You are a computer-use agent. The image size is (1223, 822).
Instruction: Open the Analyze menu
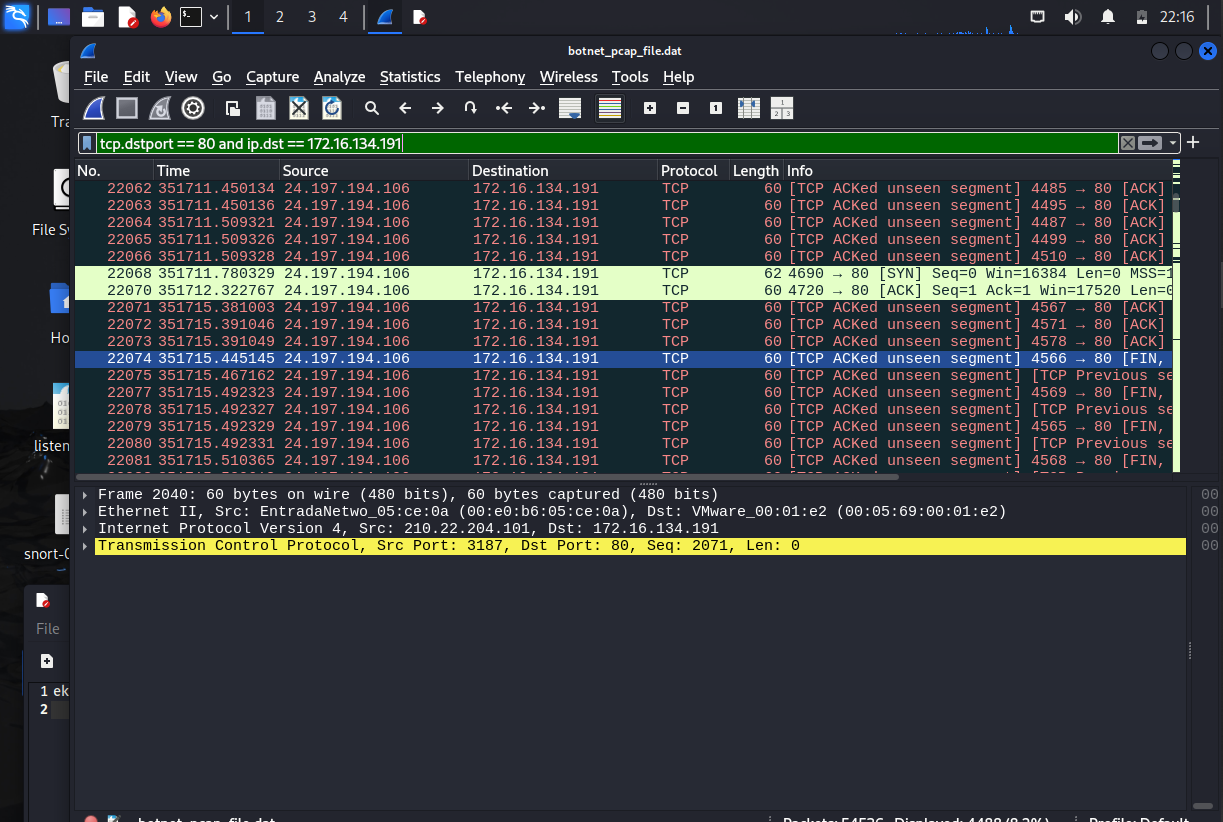click(339, 77)
